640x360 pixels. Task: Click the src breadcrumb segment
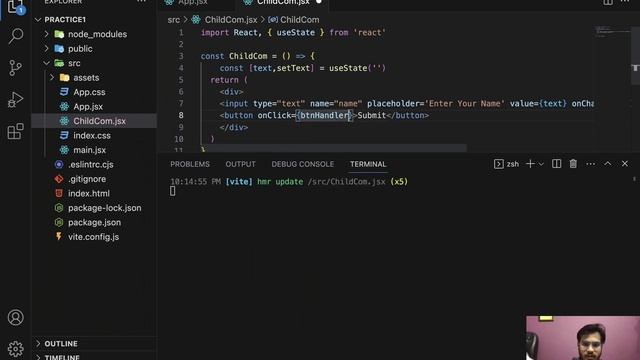(173, 20)
